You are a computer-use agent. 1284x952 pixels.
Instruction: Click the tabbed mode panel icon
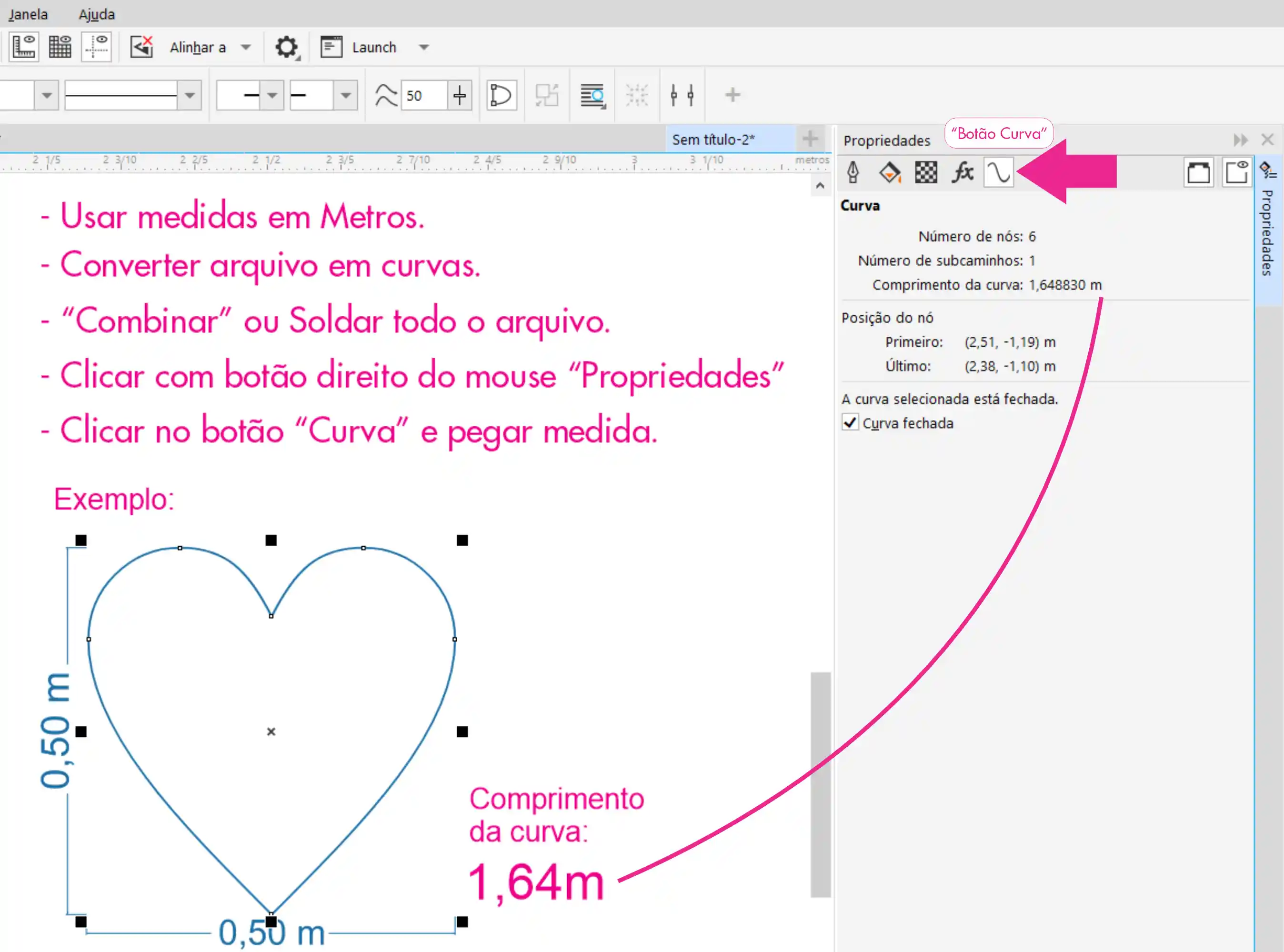(x=1236, y=172)
